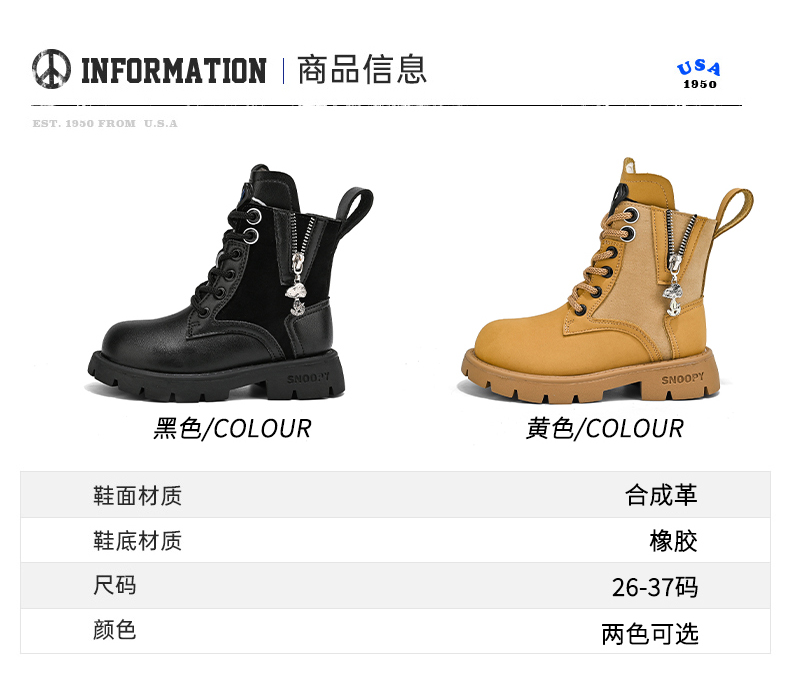This screenshot has height=687, width=790.
Task: Click SNOOPY text on black boot sole
Action: [x=308, y=378]
